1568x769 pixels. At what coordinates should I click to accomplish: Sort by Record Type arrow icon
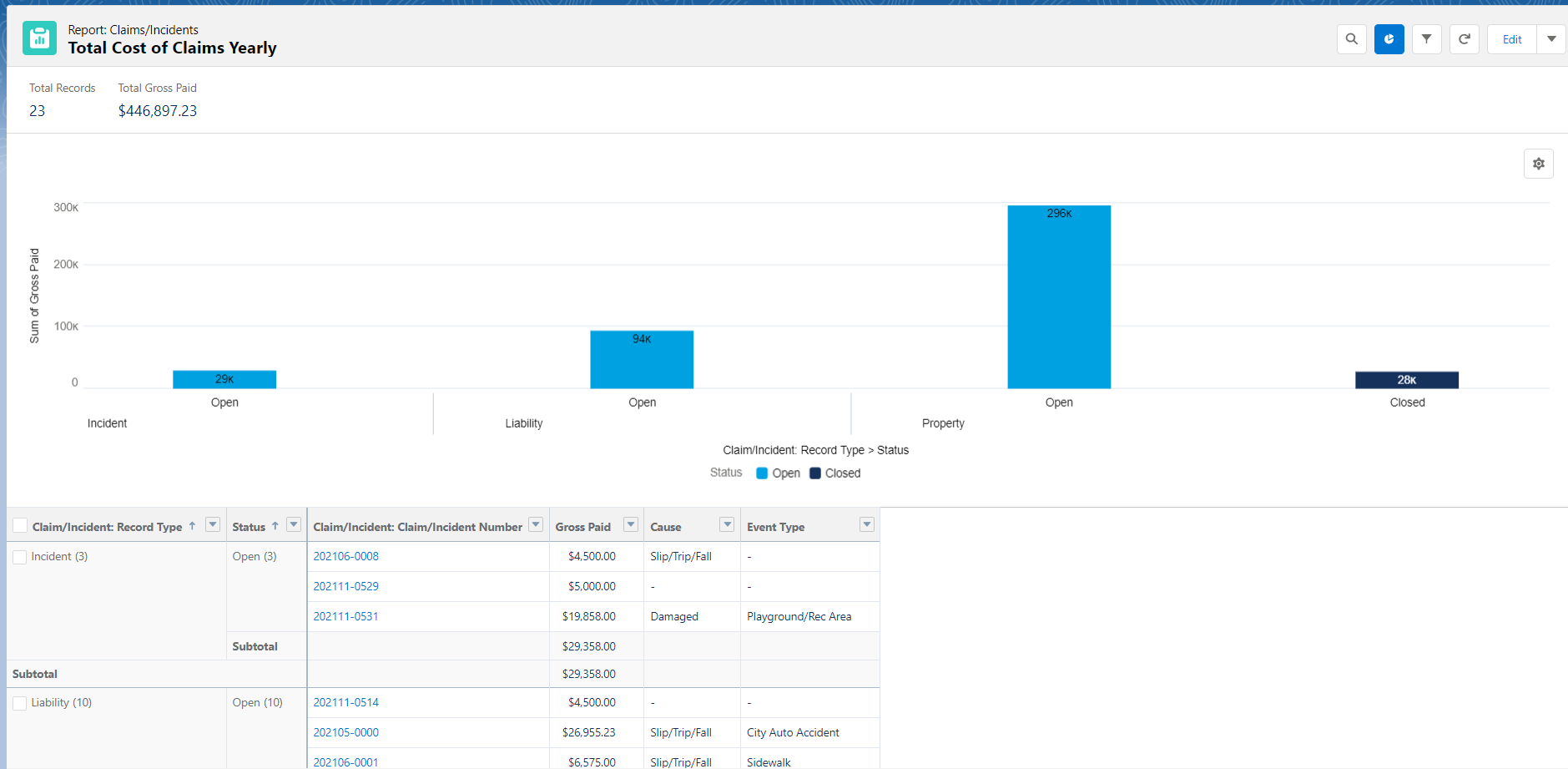coord(192,526)
